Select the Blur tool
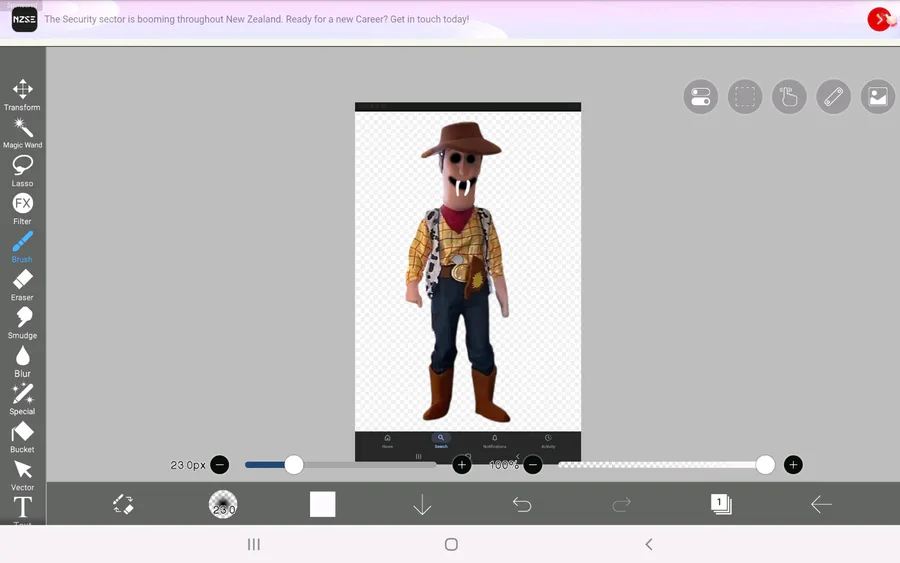900x563 pixels. (22, 362)
